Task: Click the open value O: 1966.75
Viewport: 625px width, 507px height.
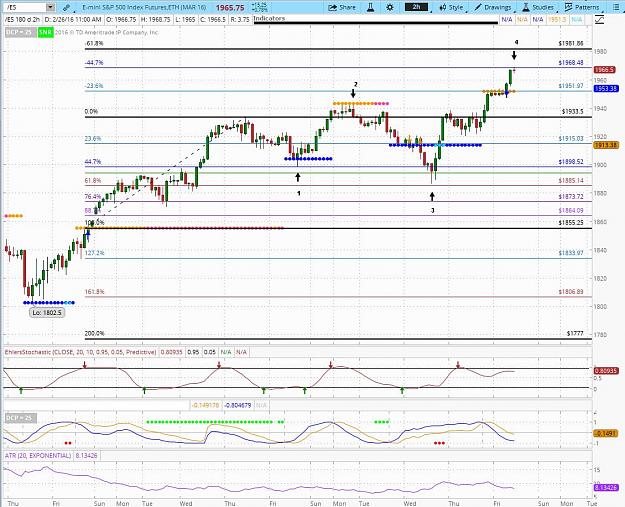Action: pos(122,19)
